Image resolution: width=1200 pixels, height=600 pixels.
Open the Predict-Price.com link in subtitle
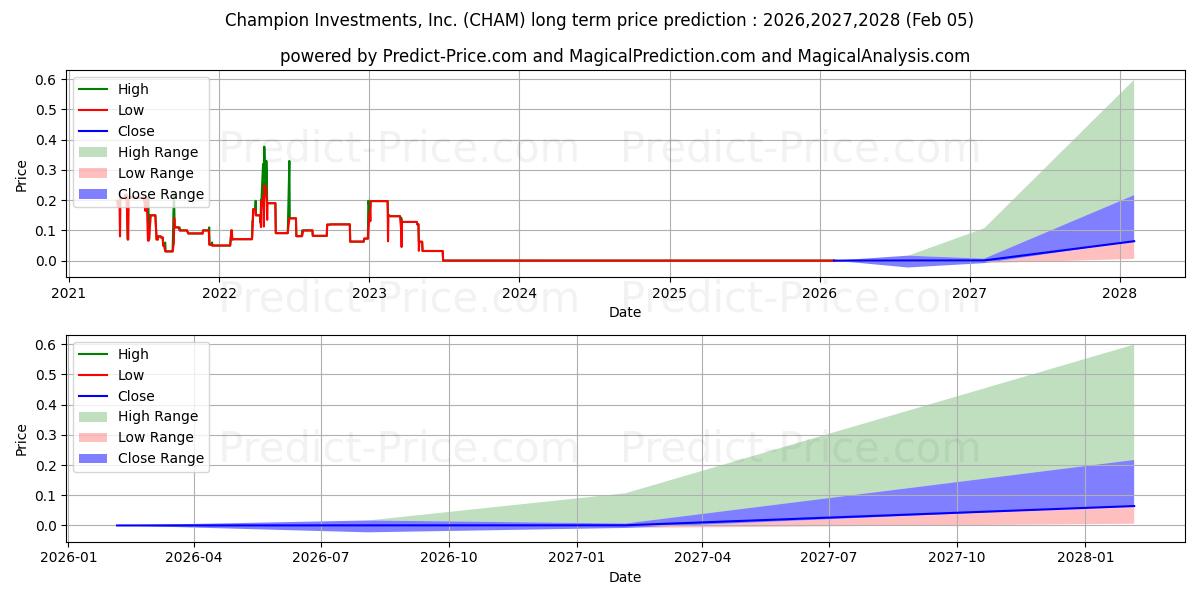[x=455, y=56]
